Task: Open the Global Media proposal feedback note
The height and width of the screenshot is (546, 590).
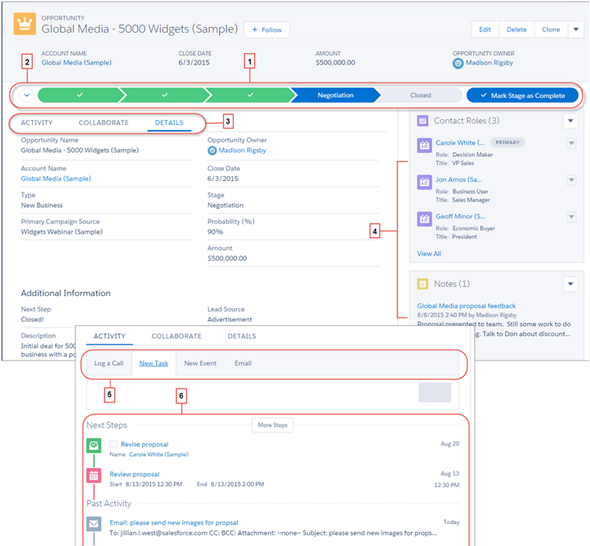Action: pos(466,306)
